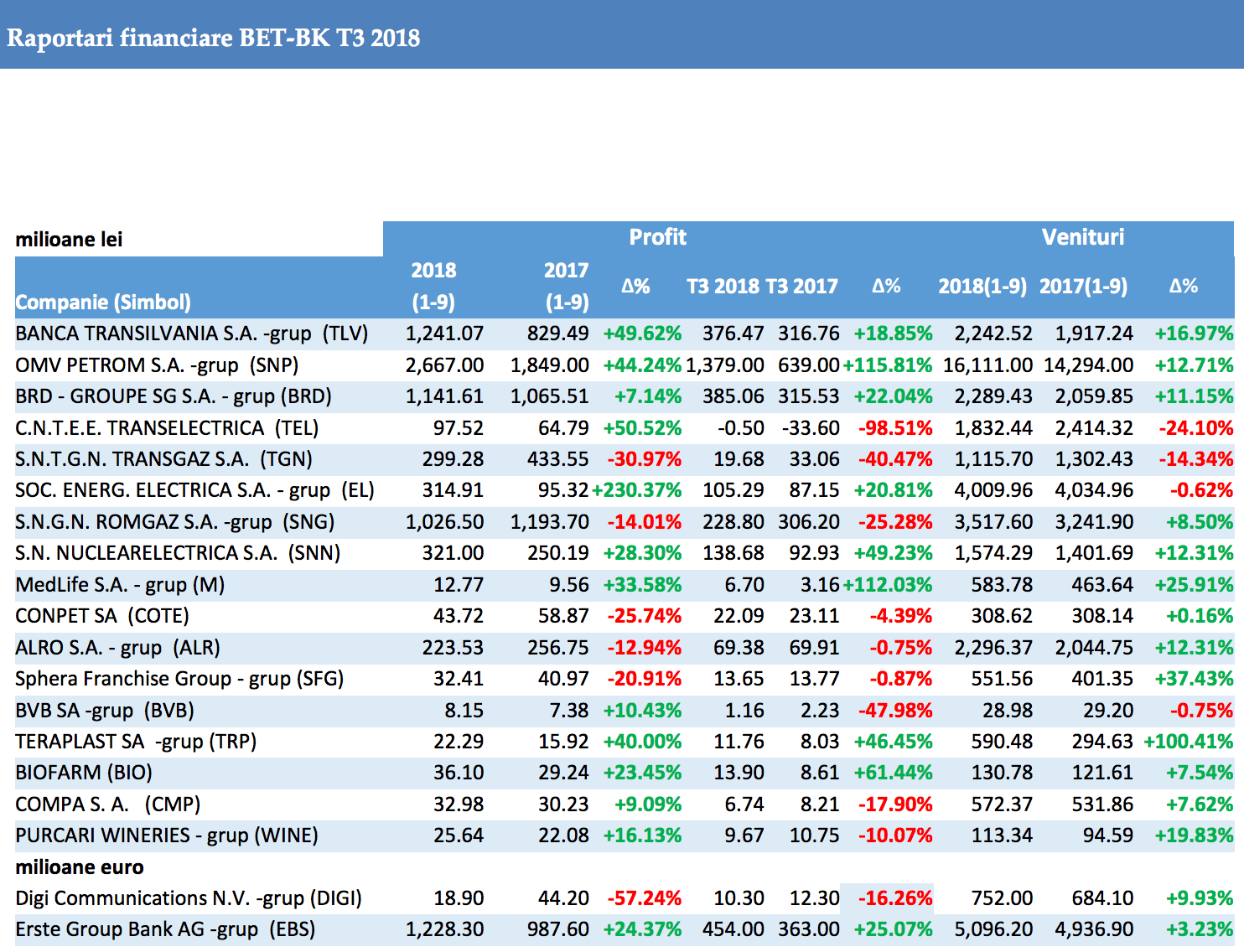The image size is (1244, 952).
Task: Click the 'T3 2017' column header
Action: [x=801, y=287]
